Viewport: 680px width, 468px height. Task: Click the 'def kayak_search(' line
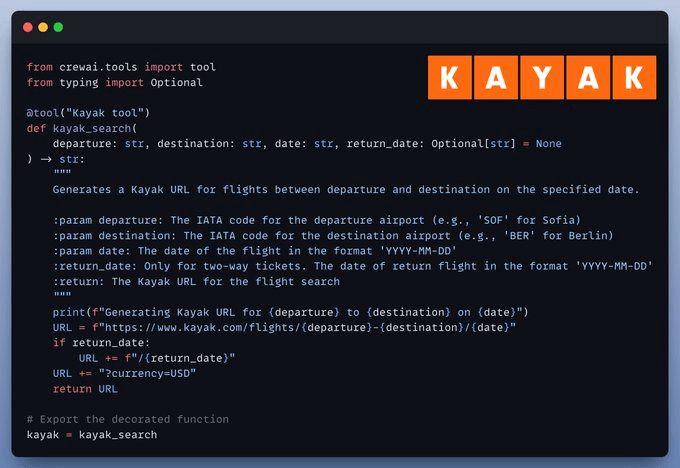point(82,128)
